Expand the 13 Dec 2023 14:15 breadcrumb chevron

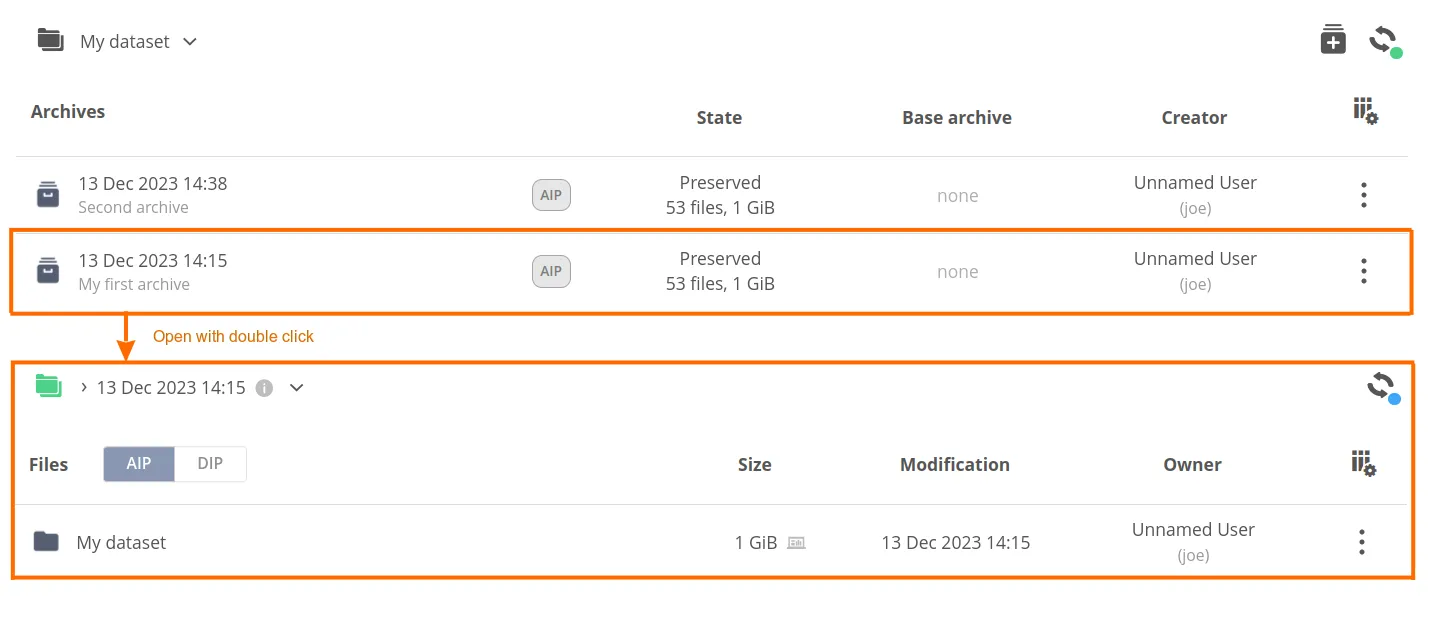[296, 388]
